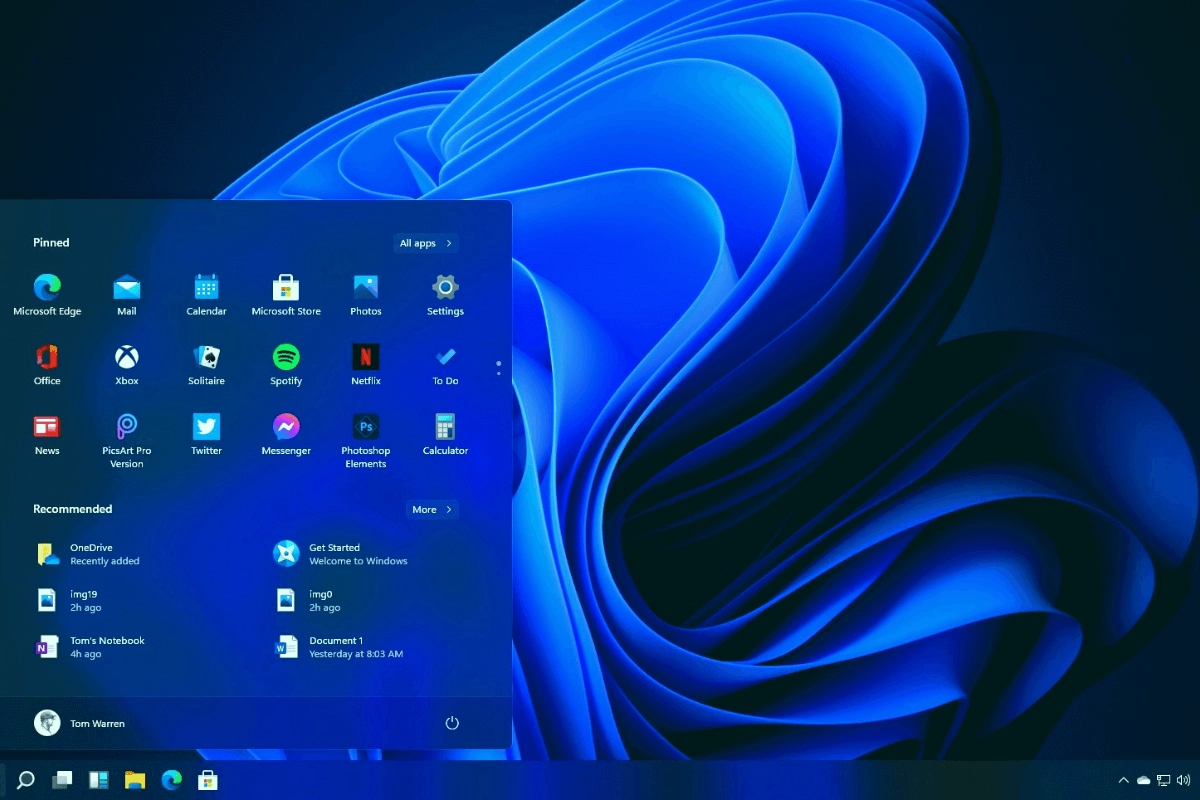Show More recommended items

coord(432,510)
